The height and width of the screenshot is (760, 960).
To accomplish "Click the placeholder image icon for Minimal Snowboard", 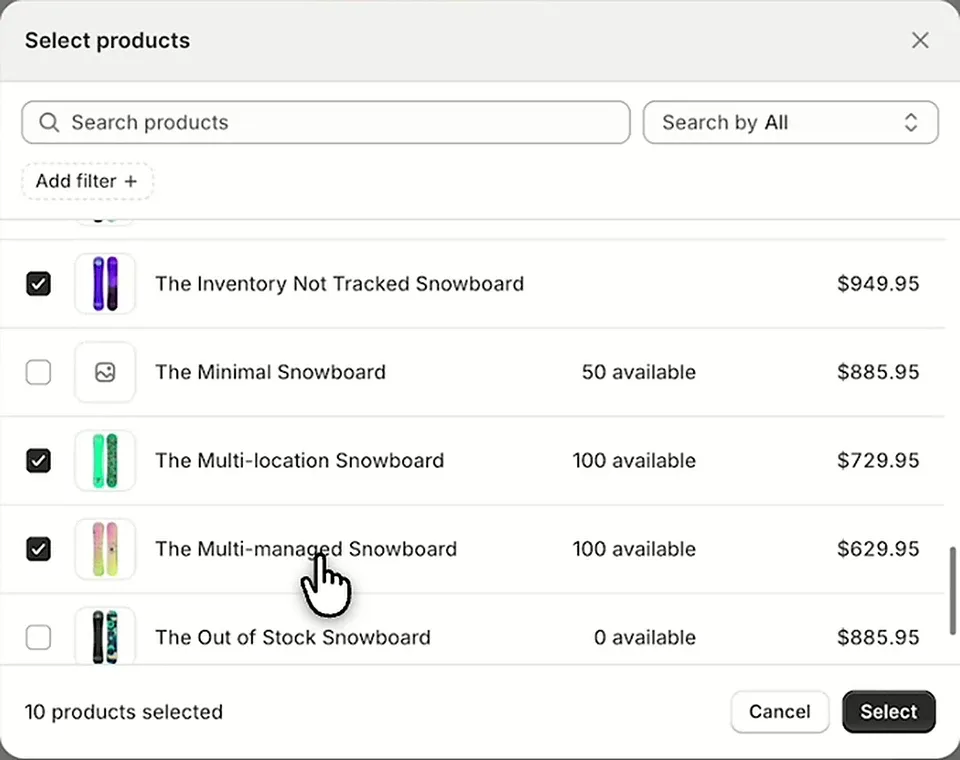I will pyautogui.click(x=105, y=372).
